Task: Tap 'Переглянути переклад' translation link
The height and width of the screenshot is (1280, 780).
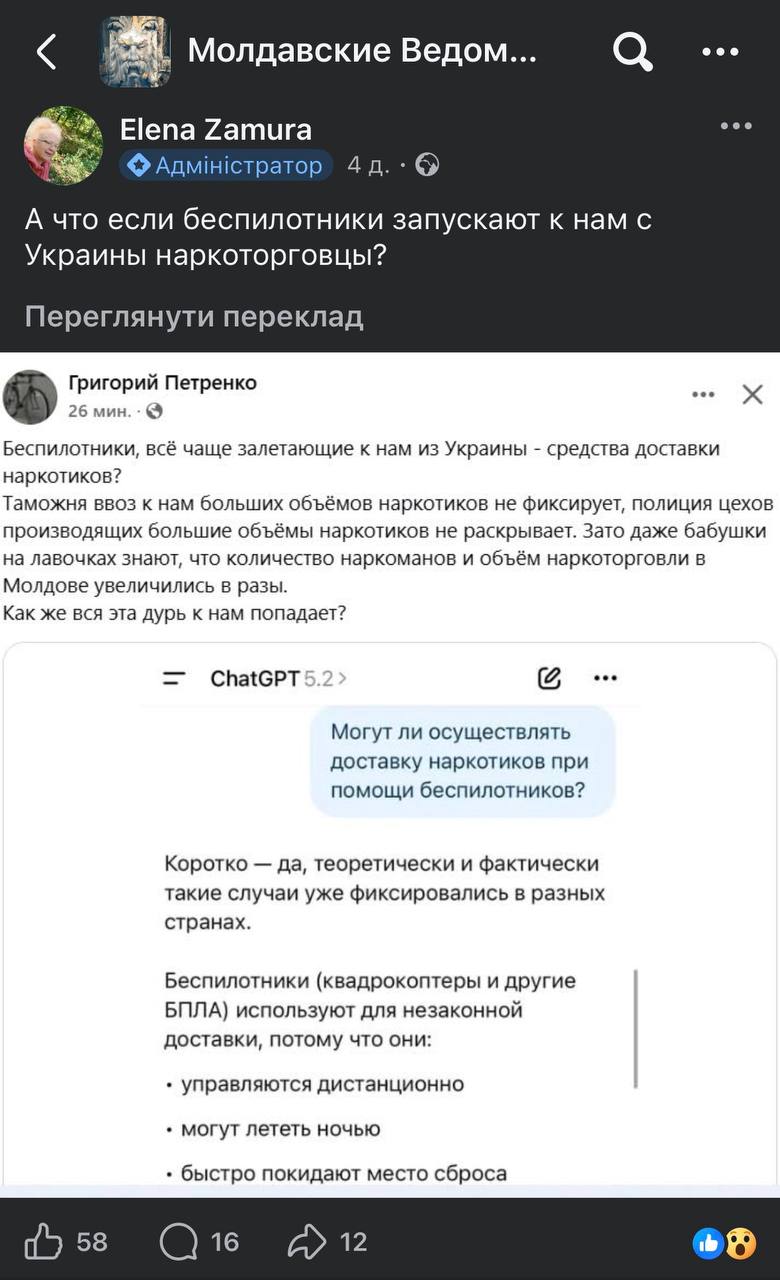Action: point(194,317)
